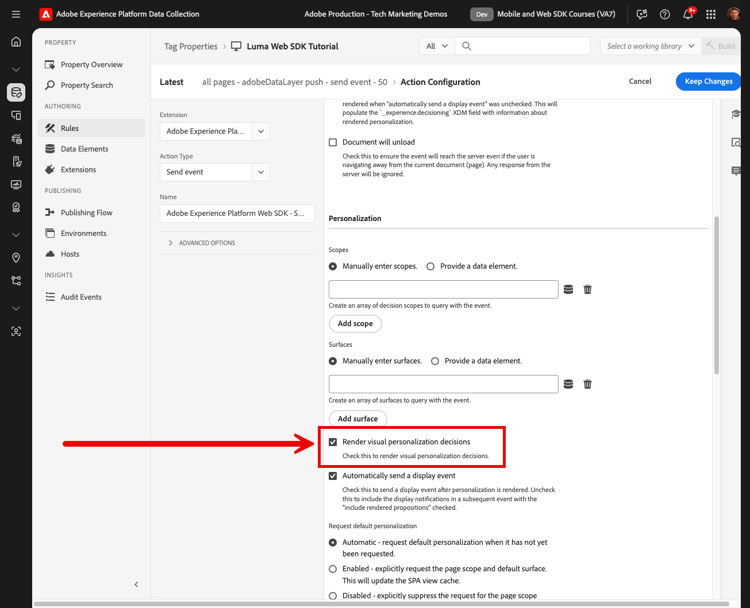The width and height of the screenshot is (750, 608).
Task: Select Enabled default personalization radio
Action: [333, 569]
